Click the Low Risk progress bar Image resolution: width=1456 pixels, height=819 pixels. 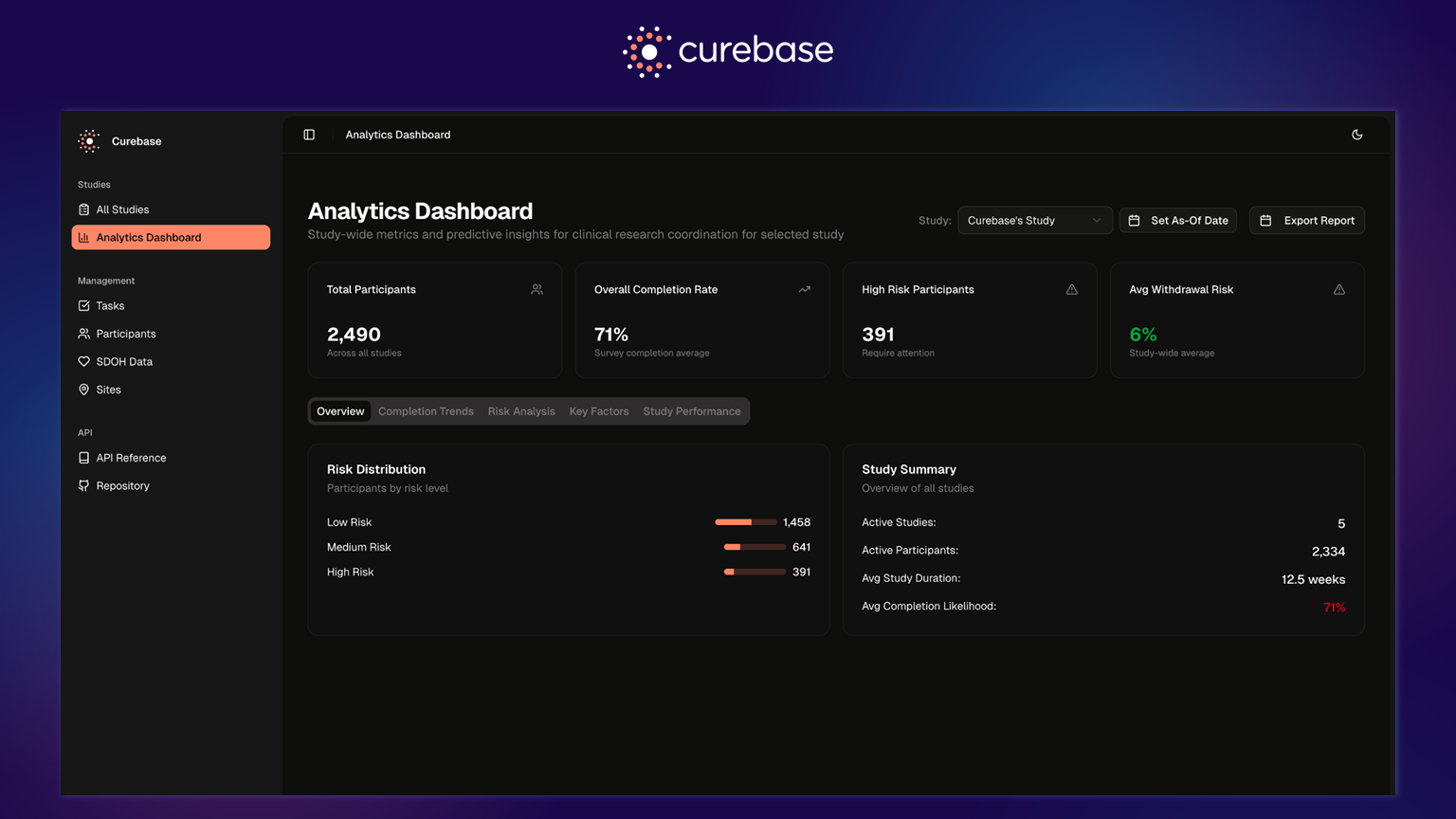[x=745, y=522]
